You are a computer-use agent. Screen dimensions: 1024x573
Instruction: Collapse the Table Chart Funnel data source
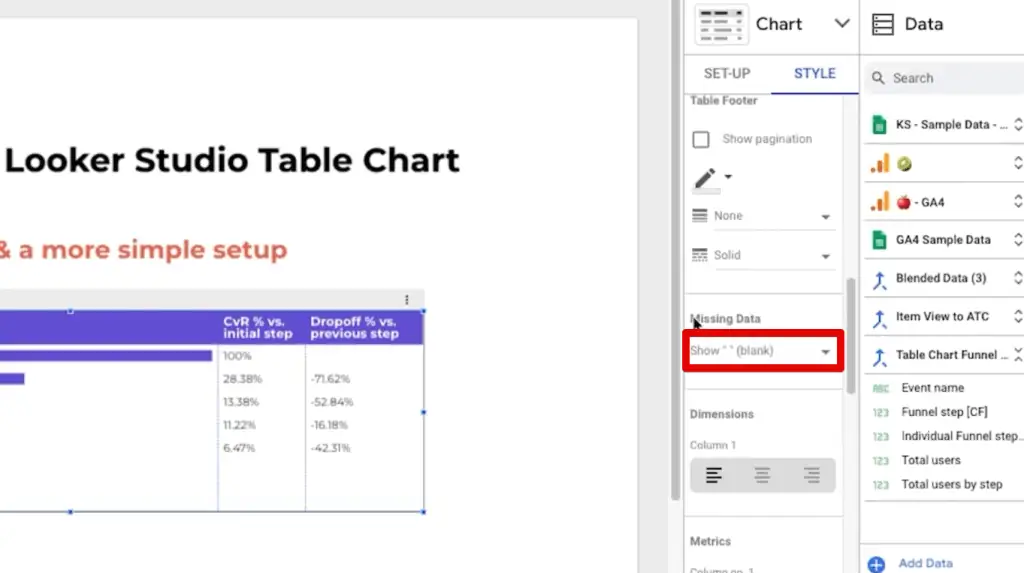tap(1017, 355)
